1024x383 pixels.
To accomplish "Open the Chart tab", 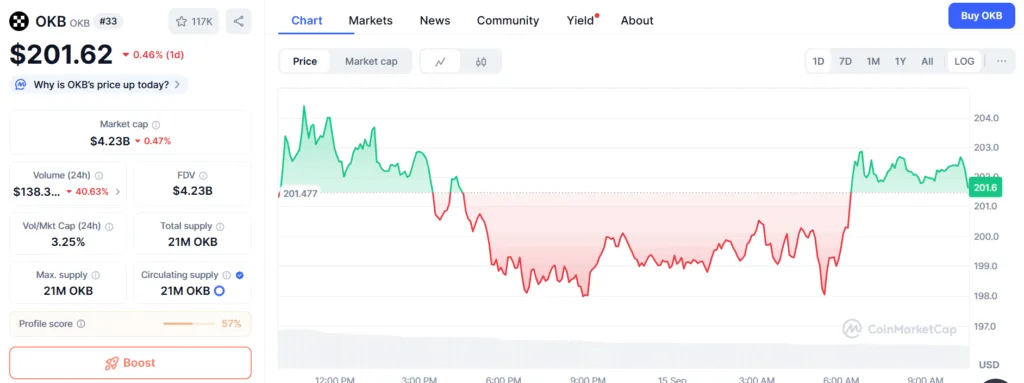I will tap(307, 20).
